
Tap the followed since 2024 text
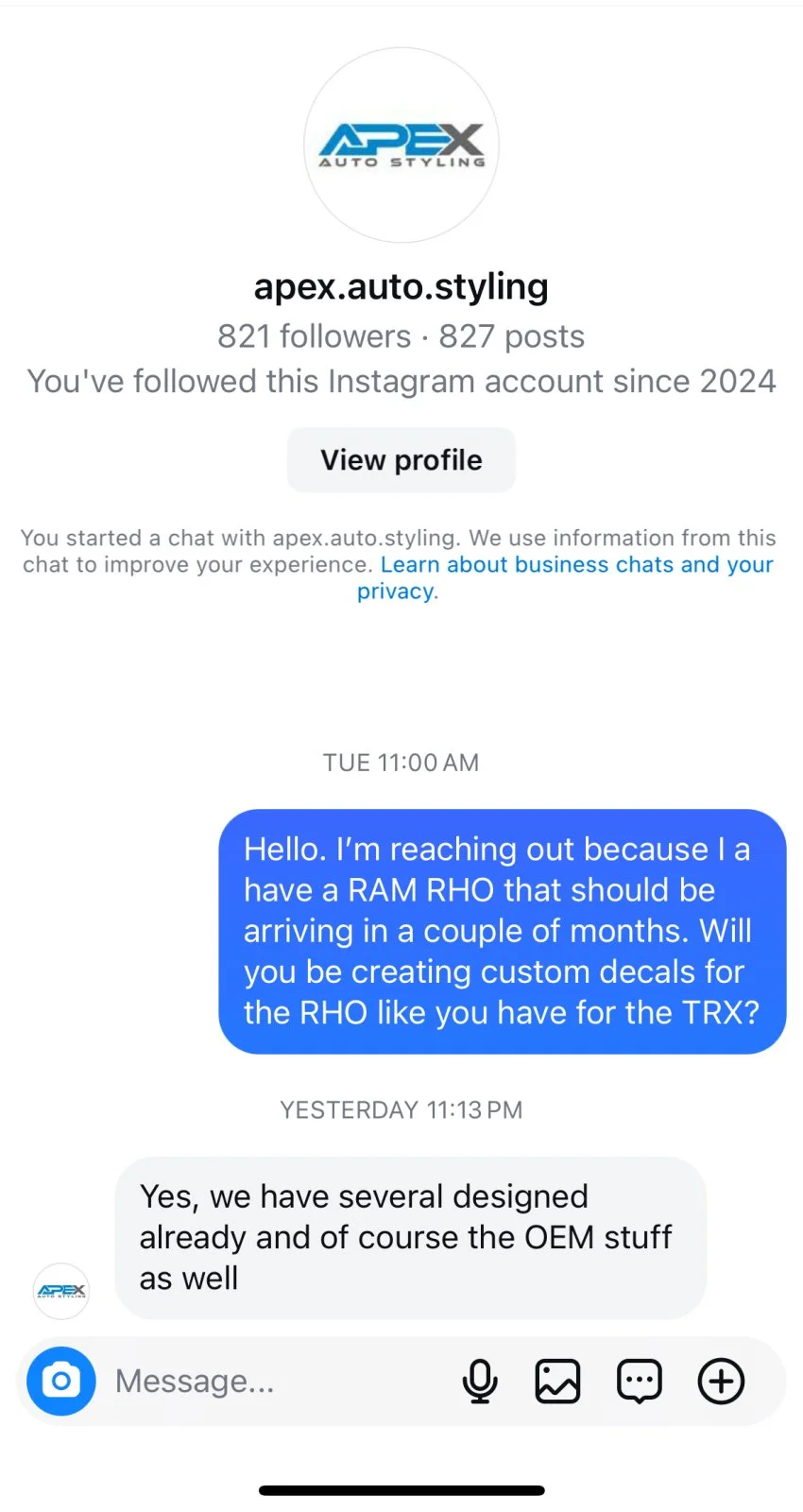click(x=401, y=382)
